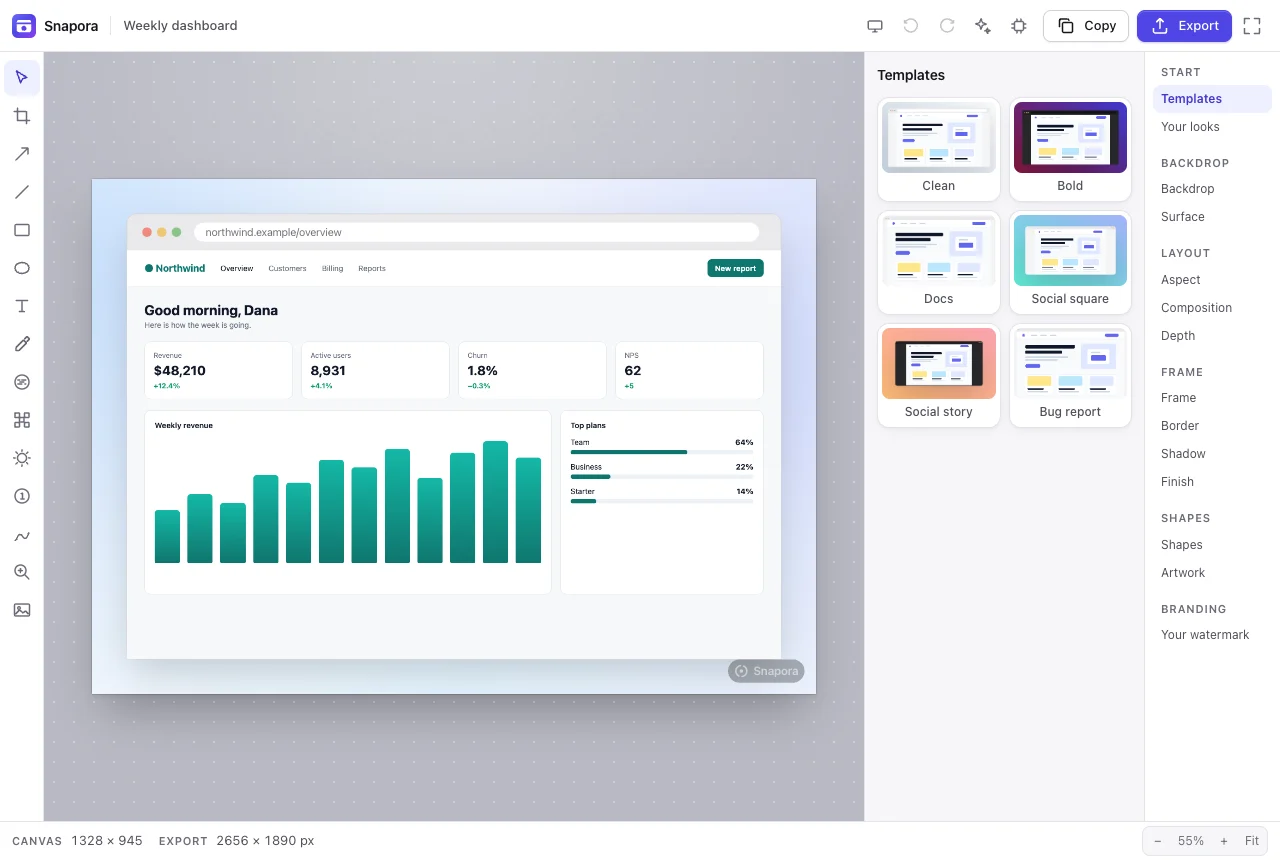Choose the Clean template thumbnail
The height and width of the screenshot is (860, 1280).
[x=939, y=149]
